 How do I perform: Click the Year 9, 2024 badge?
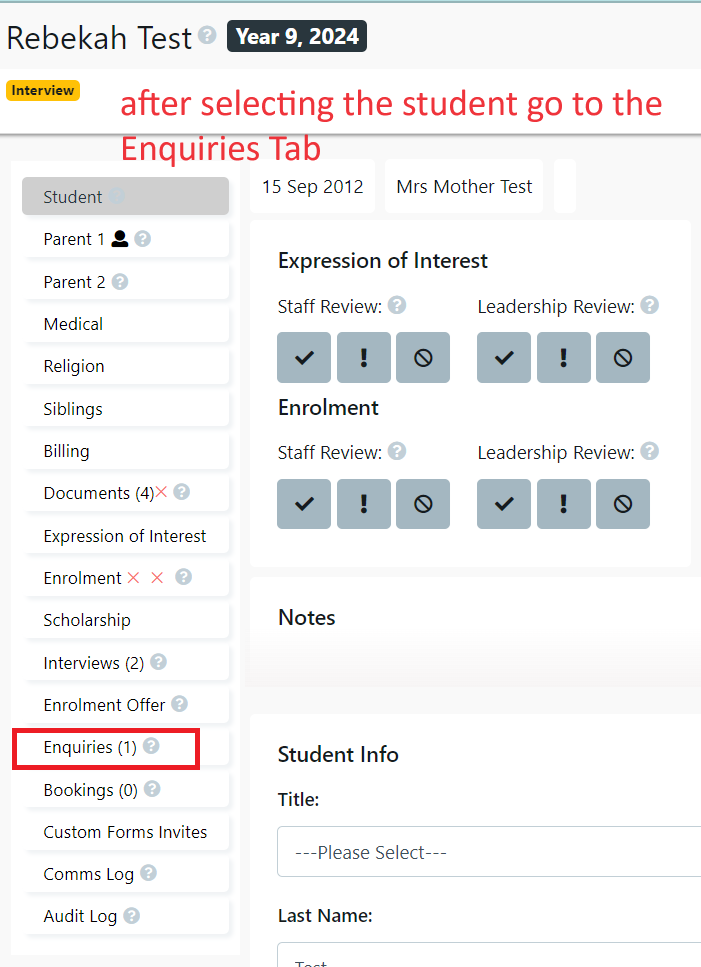(x=296, y=36)
